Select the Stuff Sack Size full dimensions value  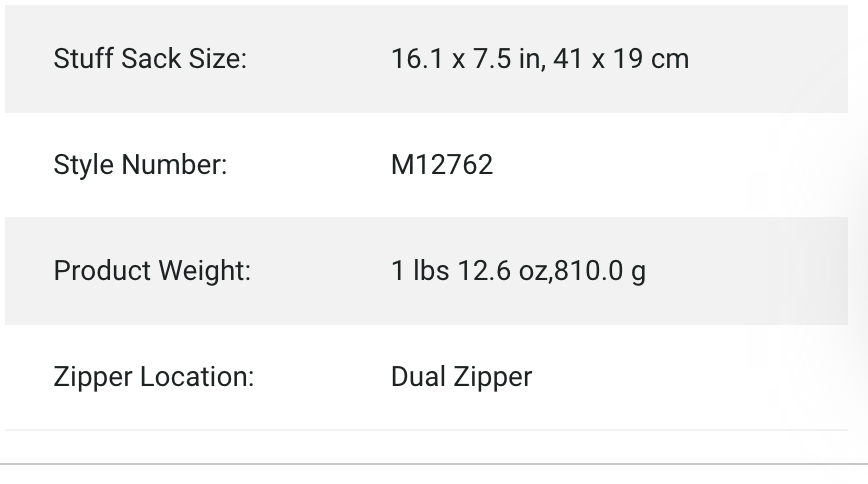[539, 58]
